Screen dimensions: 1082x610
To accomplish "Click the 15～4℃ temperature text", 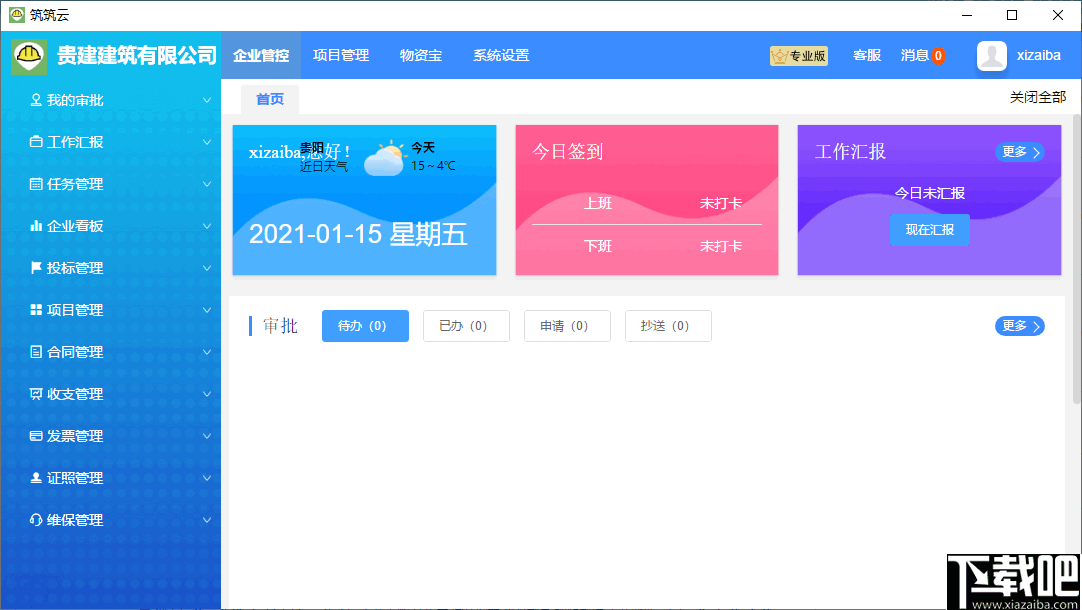I will pos(433,166).
